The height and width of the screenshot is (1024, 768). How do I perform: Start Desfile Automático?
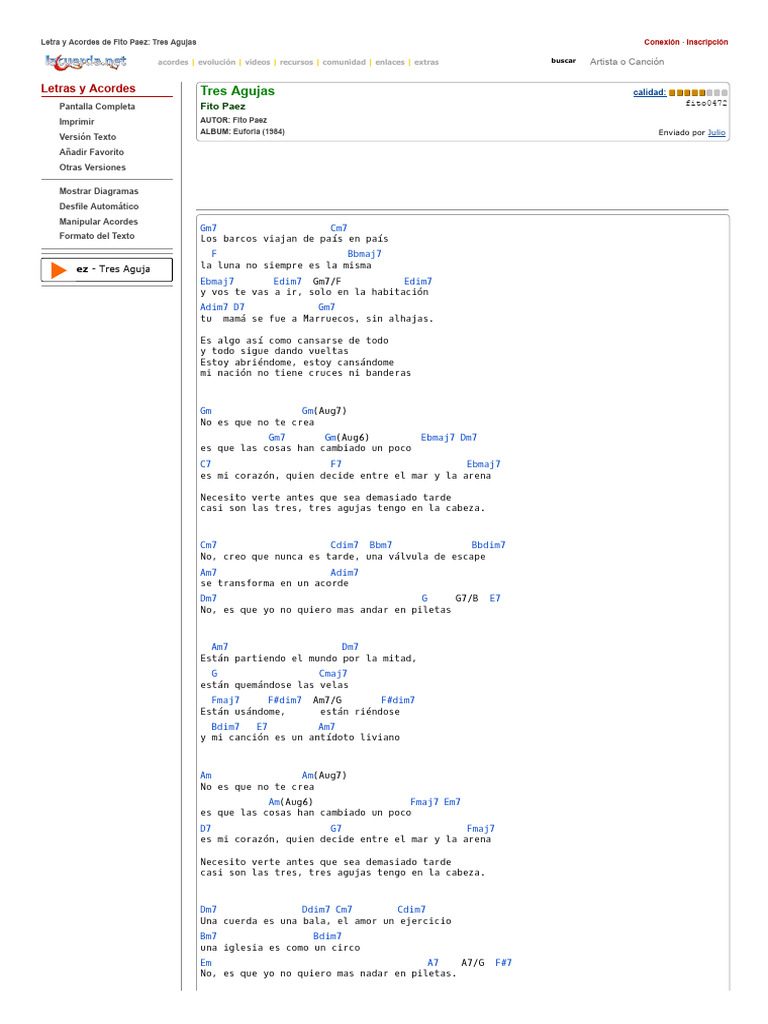99,206
